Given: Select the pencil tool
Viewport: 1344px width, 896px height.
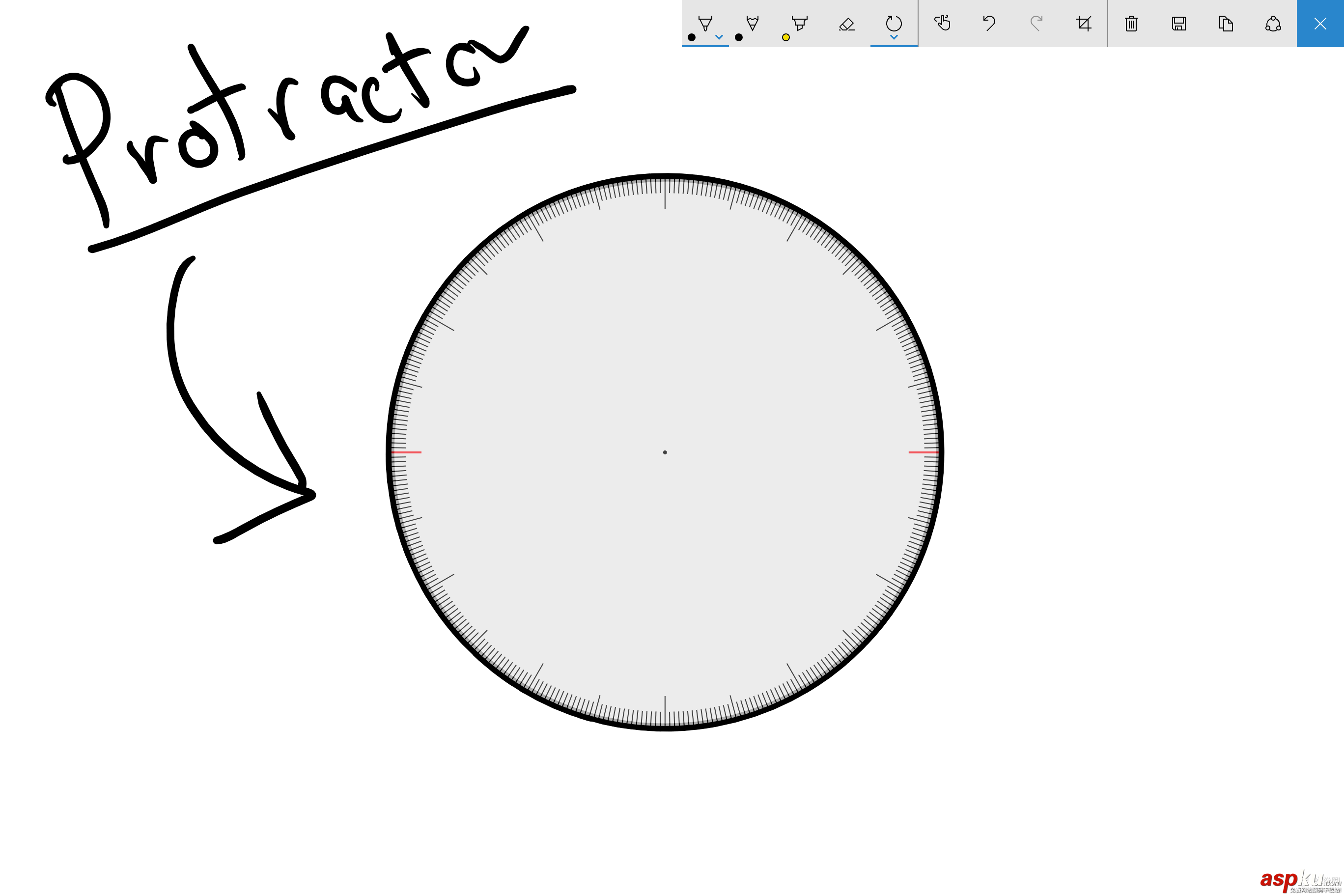Looking at the screenshot, I should tap(752, 24).
